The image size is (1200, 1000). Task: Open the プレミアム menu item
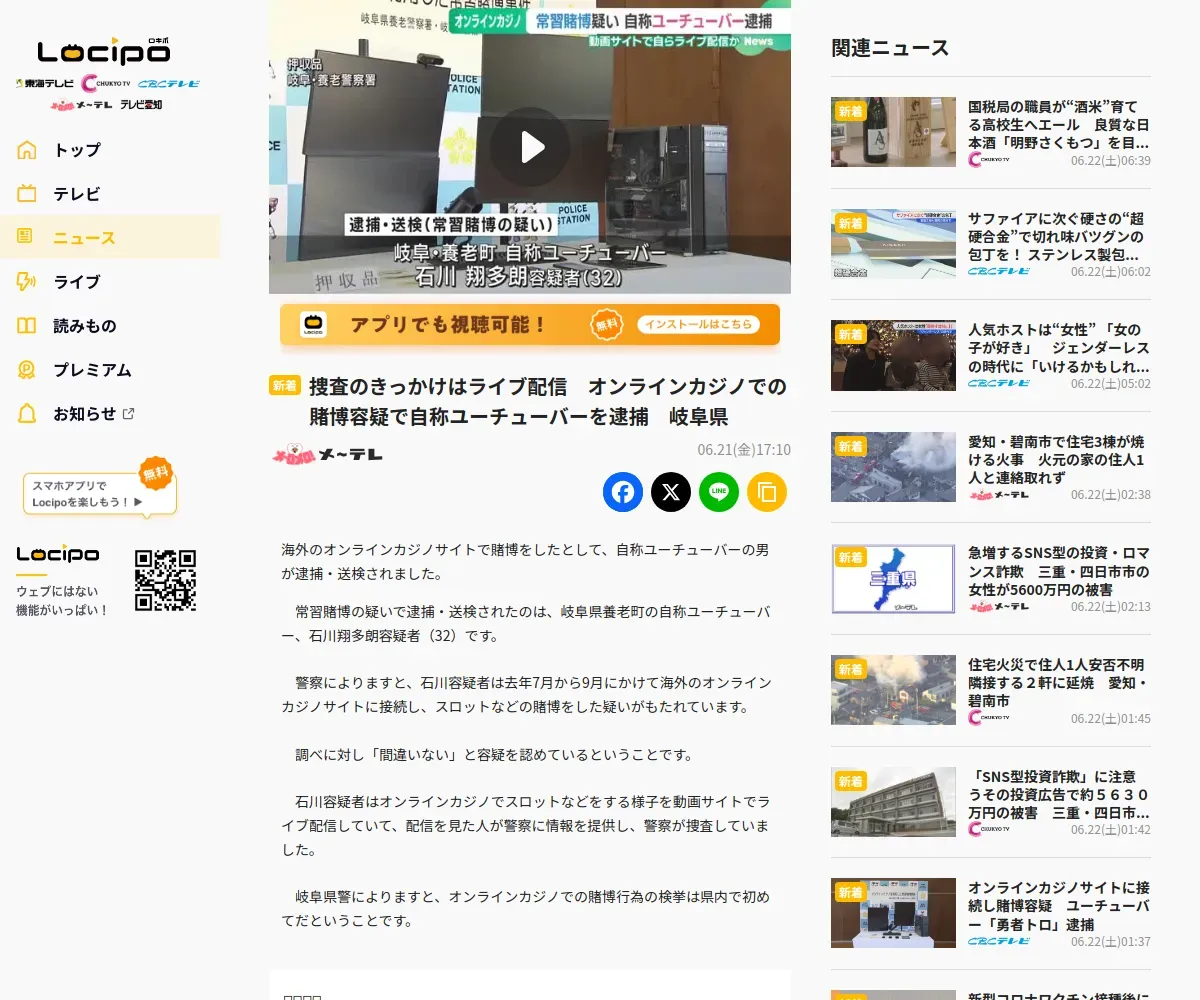(x=110, y=370)
